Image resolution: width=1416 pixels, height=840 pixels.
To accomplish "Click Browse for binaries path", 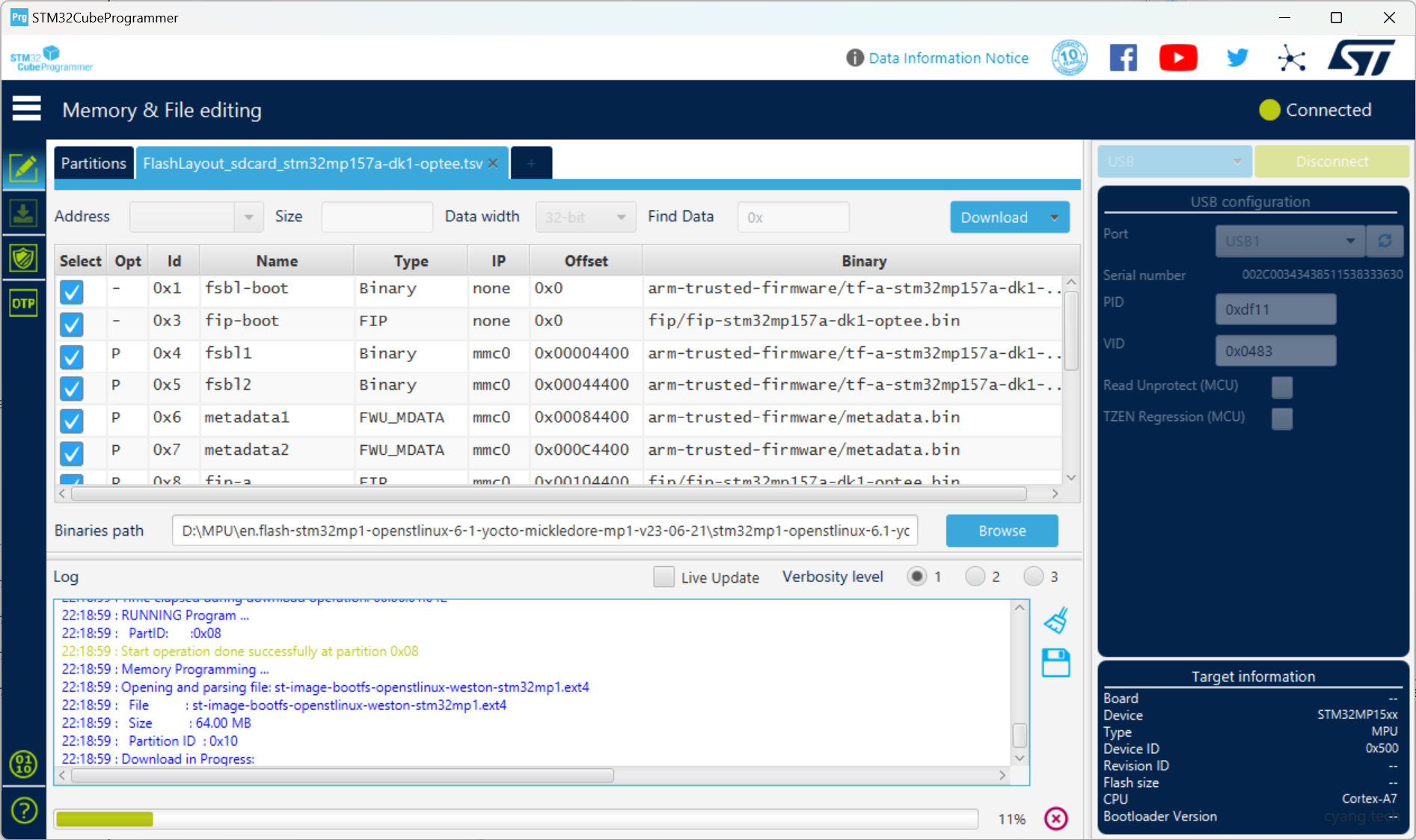I will click(x=1002, y=530).
